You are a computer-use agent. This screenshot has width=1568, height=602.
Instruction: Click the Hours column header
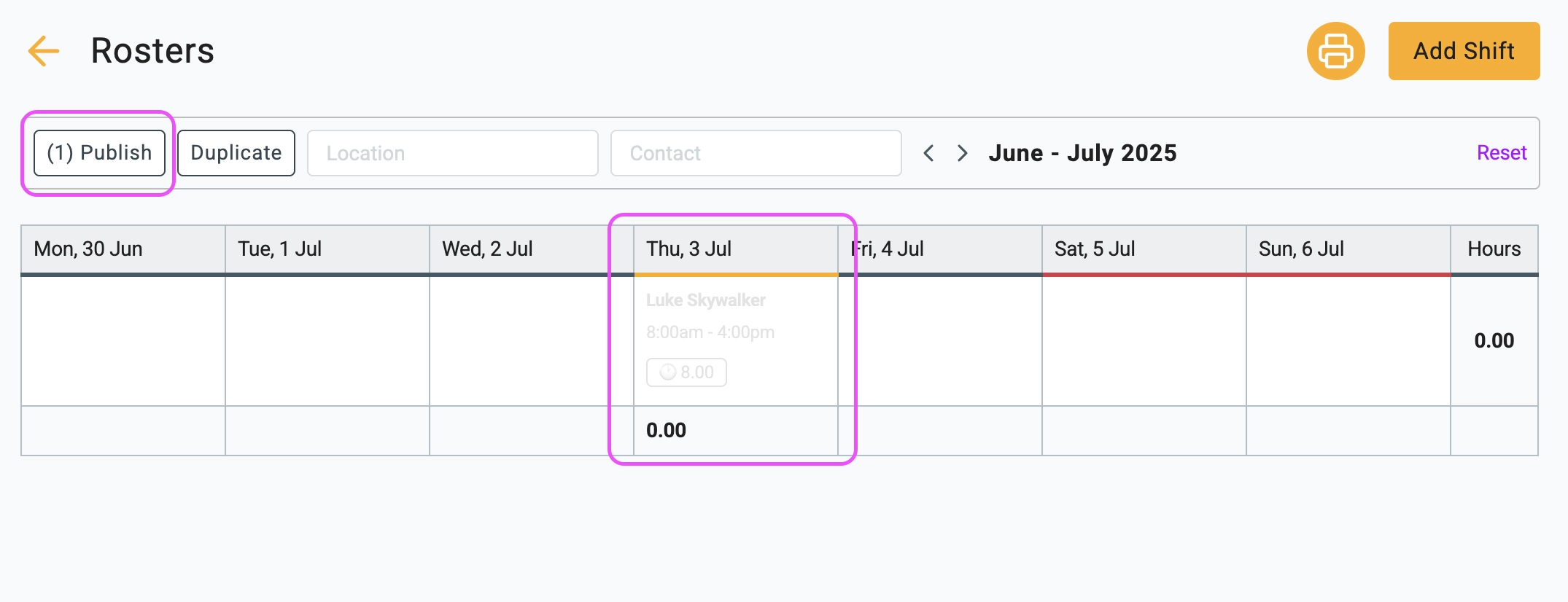coord(1494,249)
